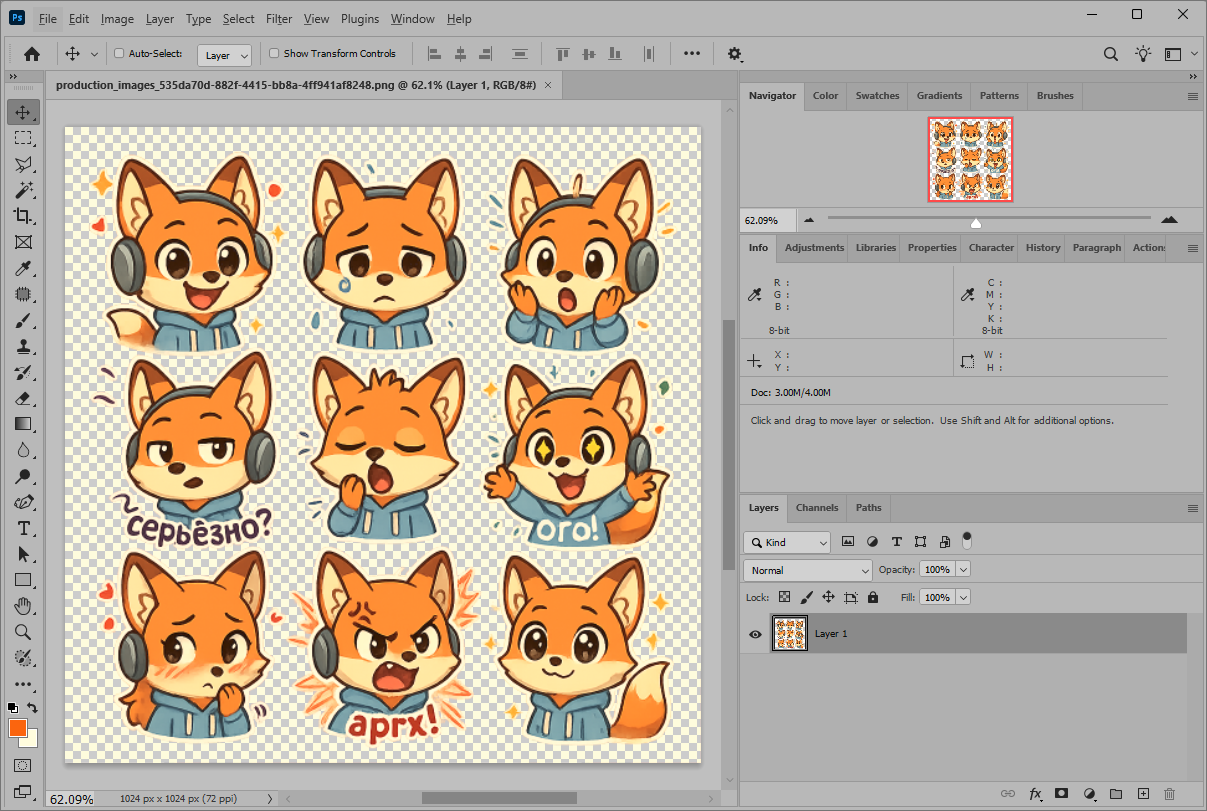
Task: Open the Filter menu
Action: 279,19
